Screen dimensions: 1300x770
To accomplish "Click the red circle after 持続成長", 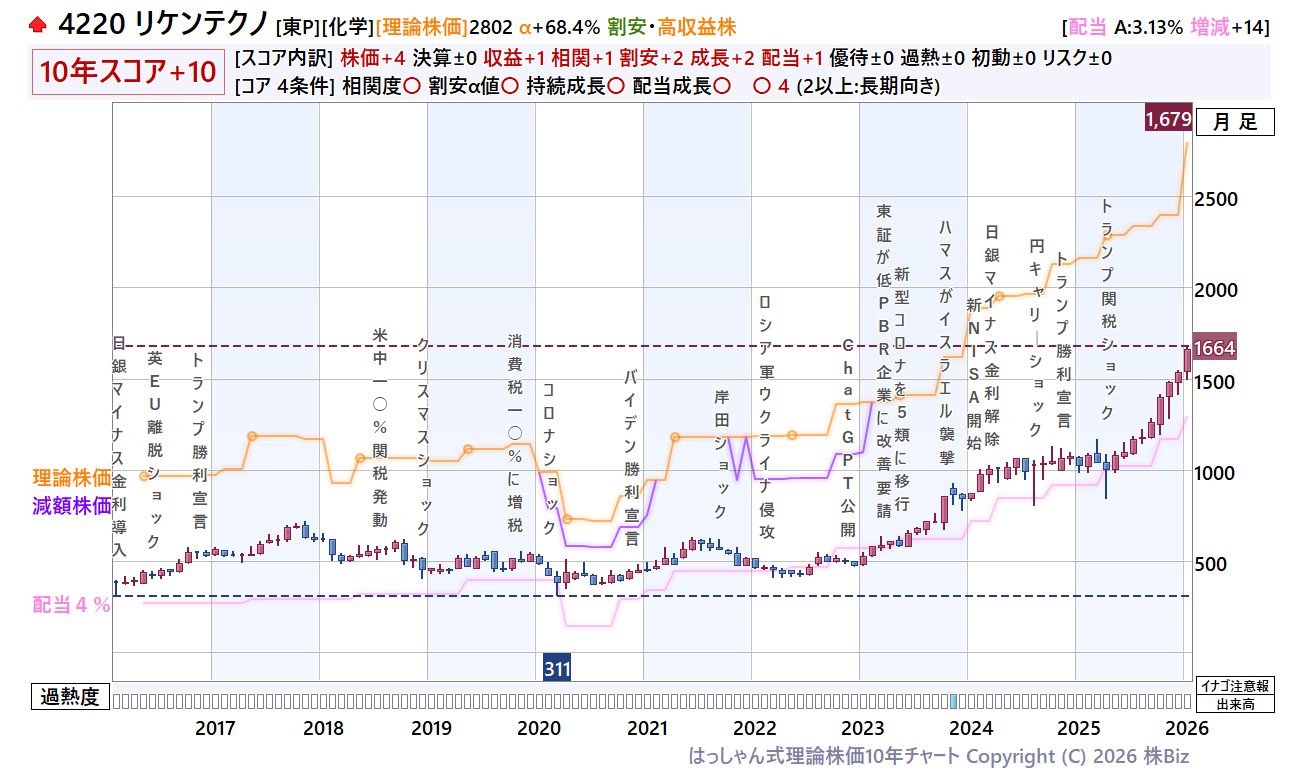I will tap(616, 86).
